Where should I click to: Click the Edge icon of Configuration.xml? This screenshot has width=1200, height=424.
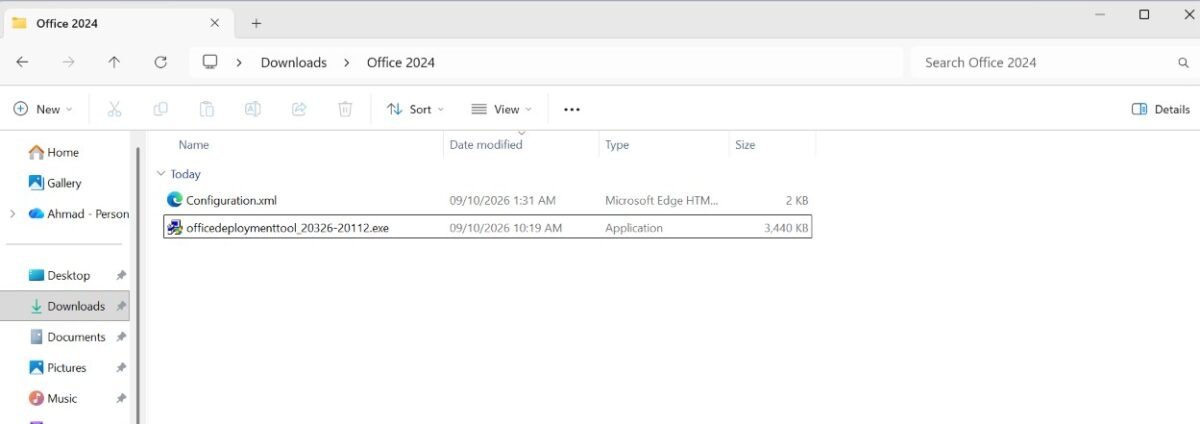point(175,200)
